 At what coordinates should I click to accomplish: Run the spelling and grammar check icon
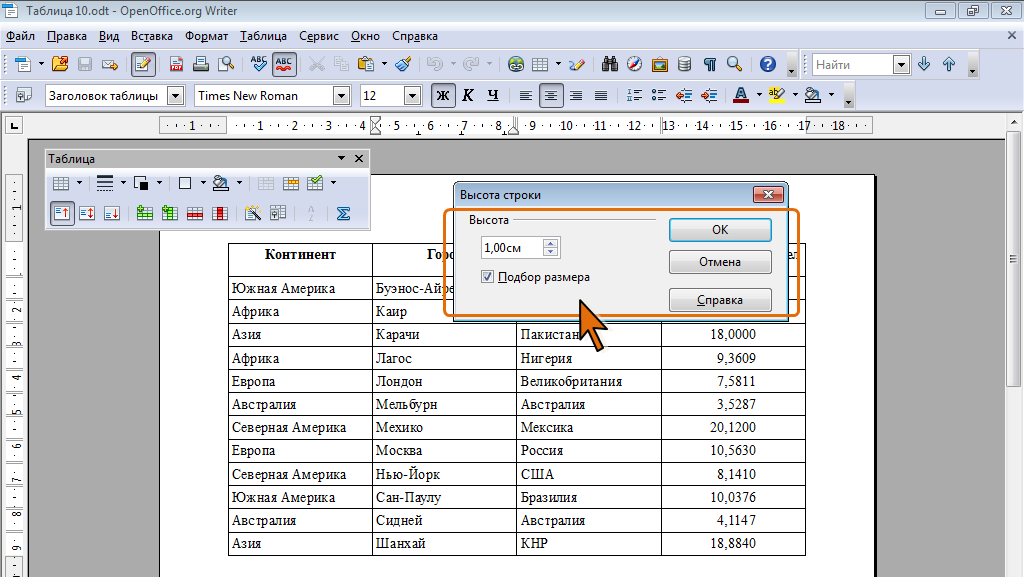coord(259,64)
